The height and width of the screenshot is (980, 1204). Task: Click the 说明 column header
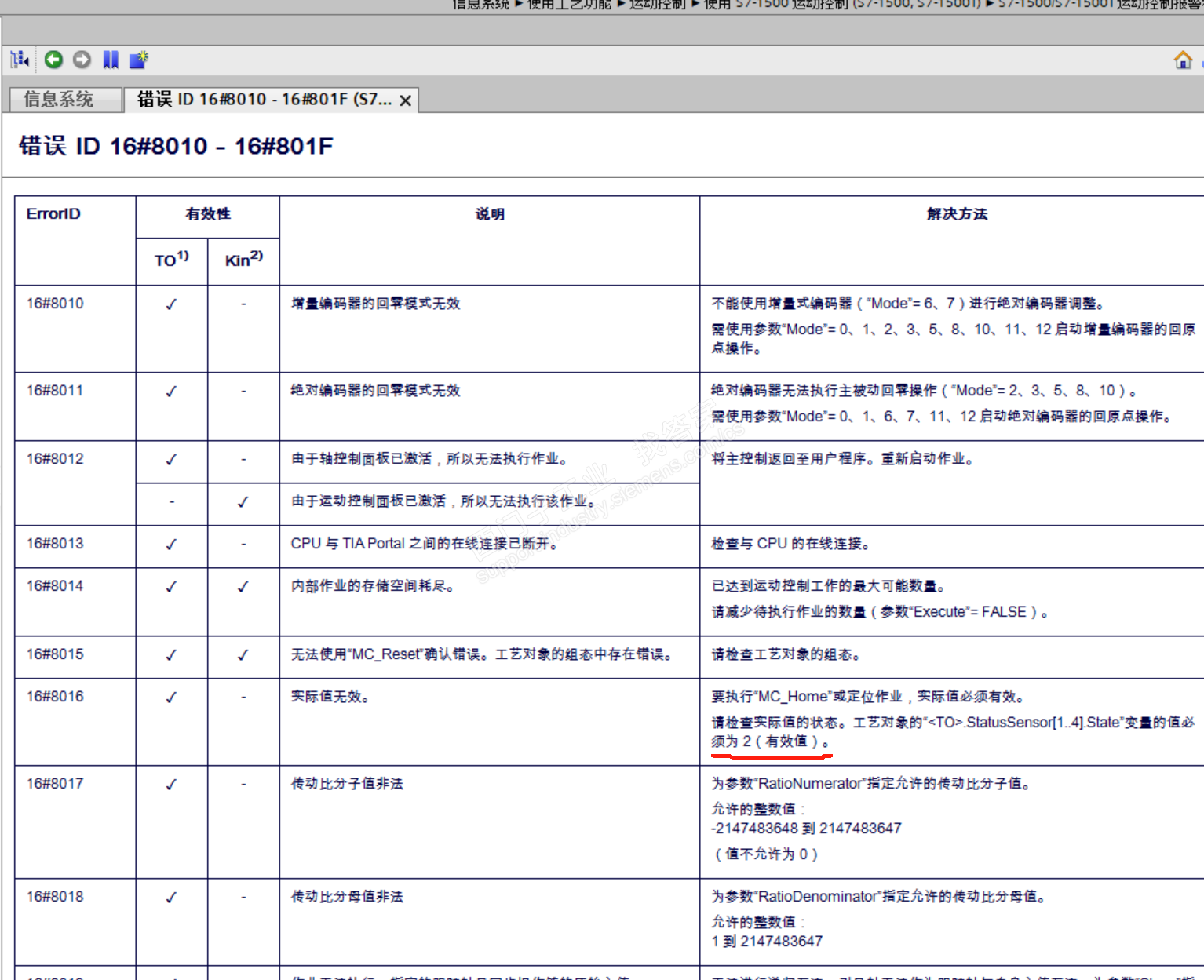(x=490, y=213)
